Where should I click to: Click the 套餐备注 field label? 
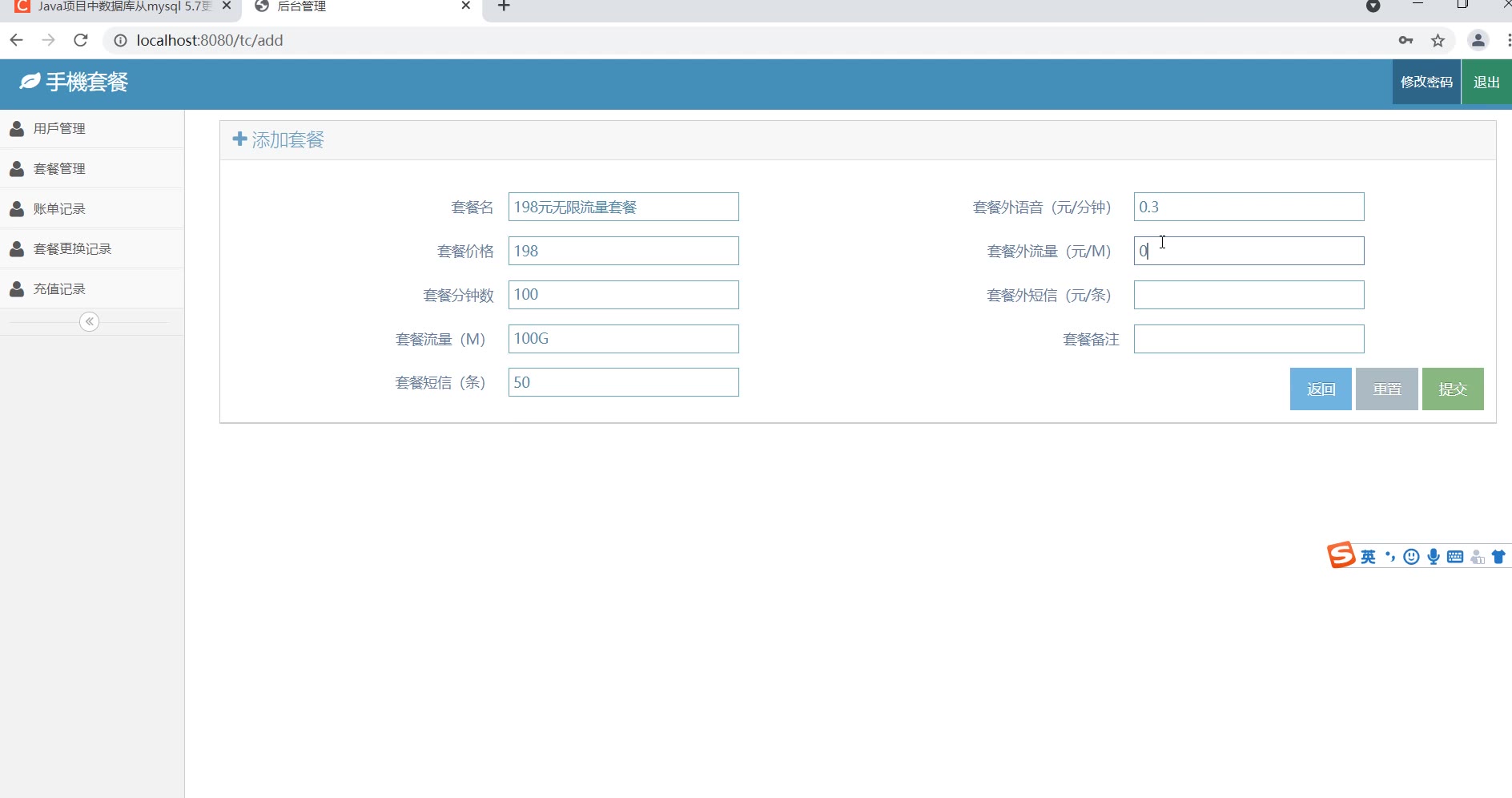click(x=1091, y=340)
